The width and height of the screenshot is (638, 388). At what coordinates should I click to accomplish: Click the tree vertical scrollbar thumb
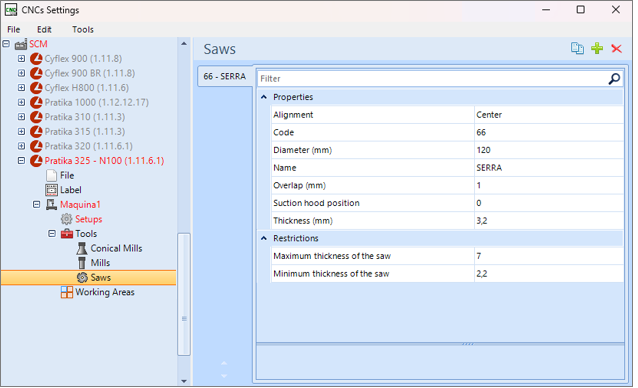184,294
